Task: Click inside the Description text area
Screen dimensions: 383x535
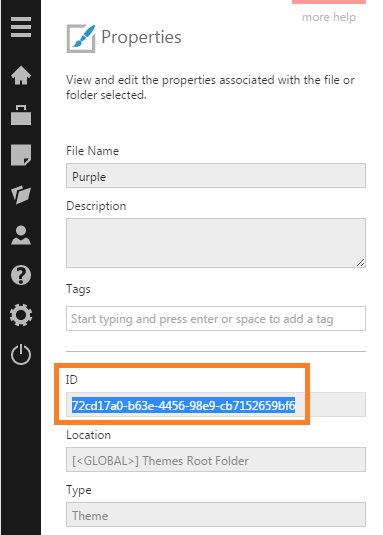Action: (216, 243)
